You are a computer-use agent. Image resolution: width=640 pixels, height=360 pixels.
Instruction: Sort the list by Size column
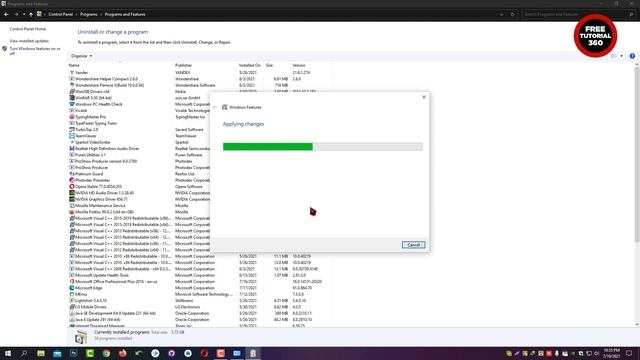tap(269, 65)
